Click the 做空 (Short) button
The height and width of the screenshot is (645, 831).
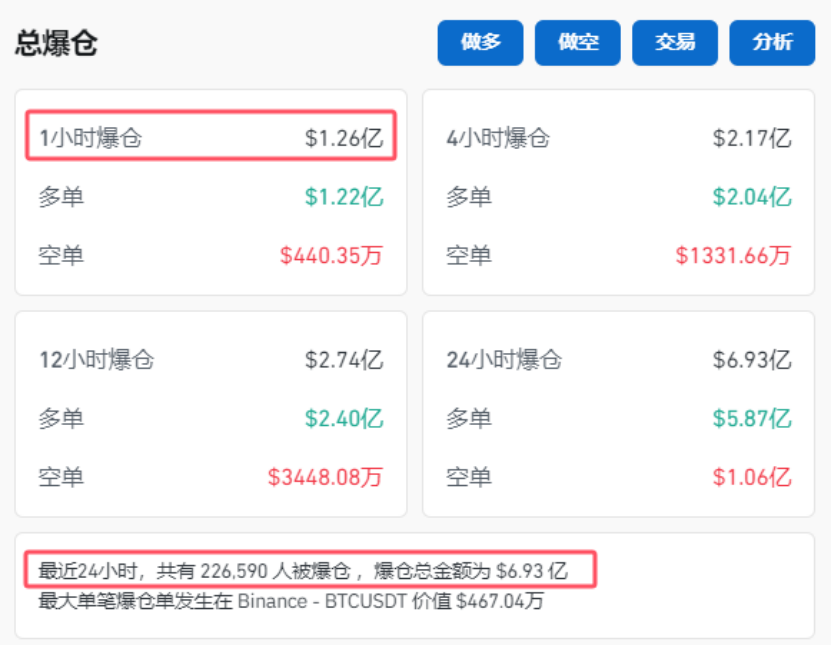click(x=577, y=42)
